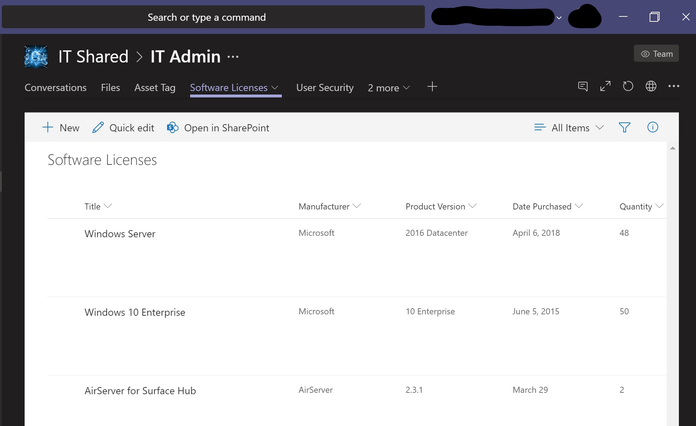Switch to the Asset Tag tab
The image size is (696, 426).
tap(155, 88)
